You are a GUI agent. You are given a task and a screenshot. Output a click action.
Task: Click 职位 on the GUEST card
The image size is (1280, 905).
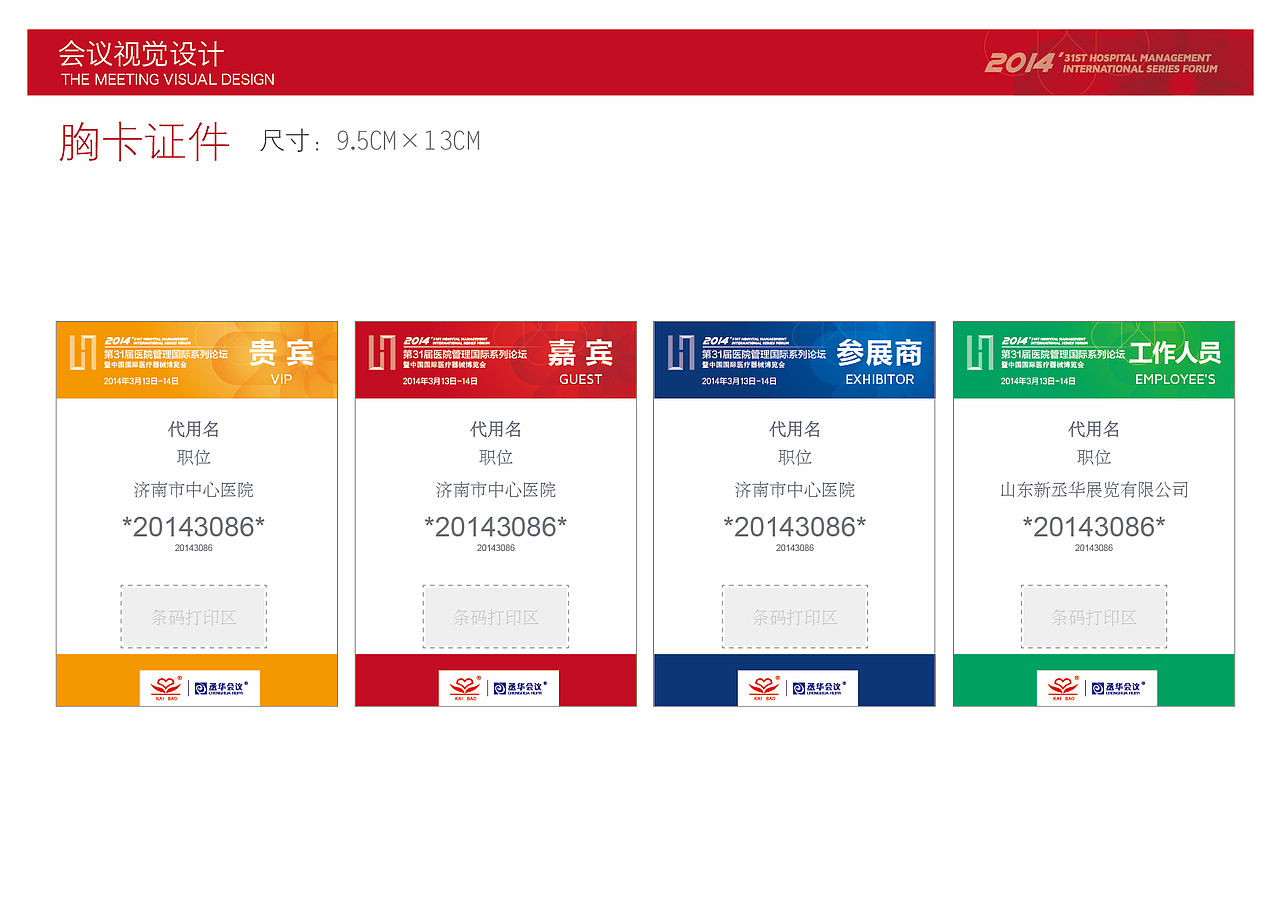tap(496, 457)
